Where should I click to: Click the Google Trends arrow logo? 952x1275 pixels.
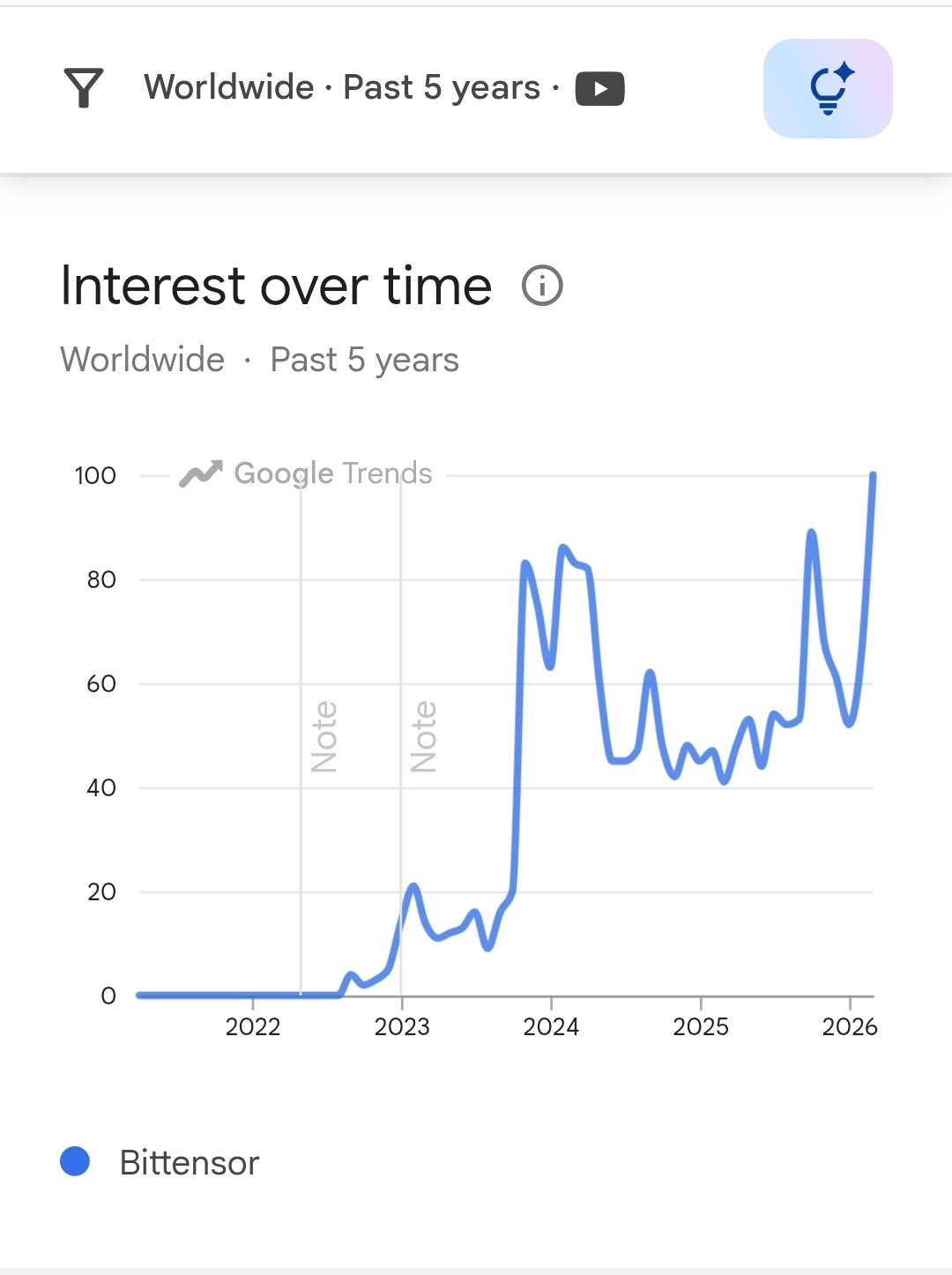[200, 474]
